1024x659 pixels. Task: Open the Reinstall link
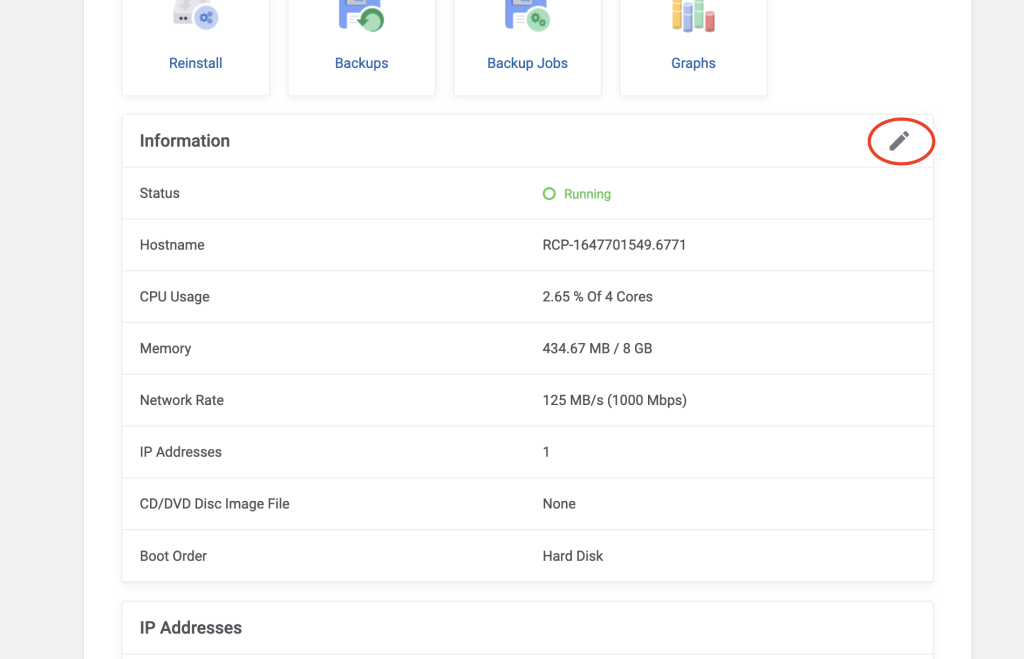tap(195, 63)
